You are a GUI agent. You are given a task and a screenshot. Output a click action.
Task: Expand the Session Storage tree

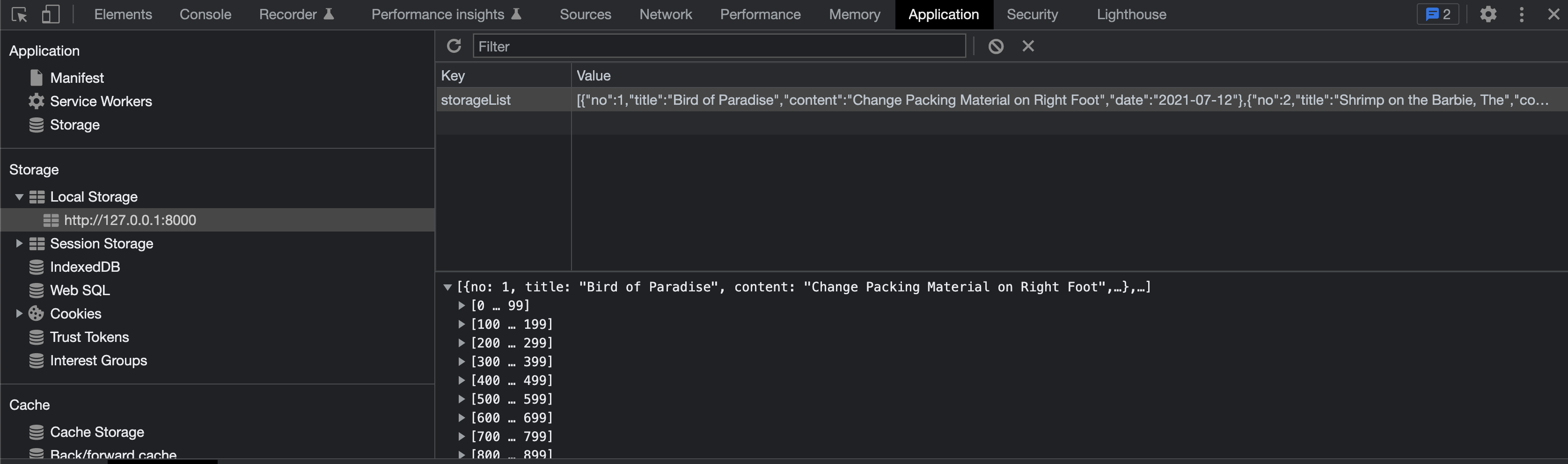tap(20, 244)
